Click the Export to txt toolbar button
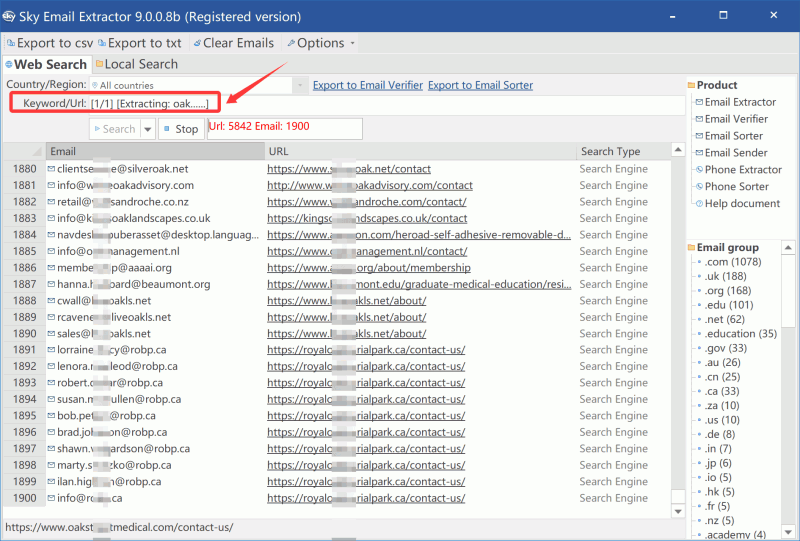Viewport: 800px width, 541px height. click(x=139, y=43)
